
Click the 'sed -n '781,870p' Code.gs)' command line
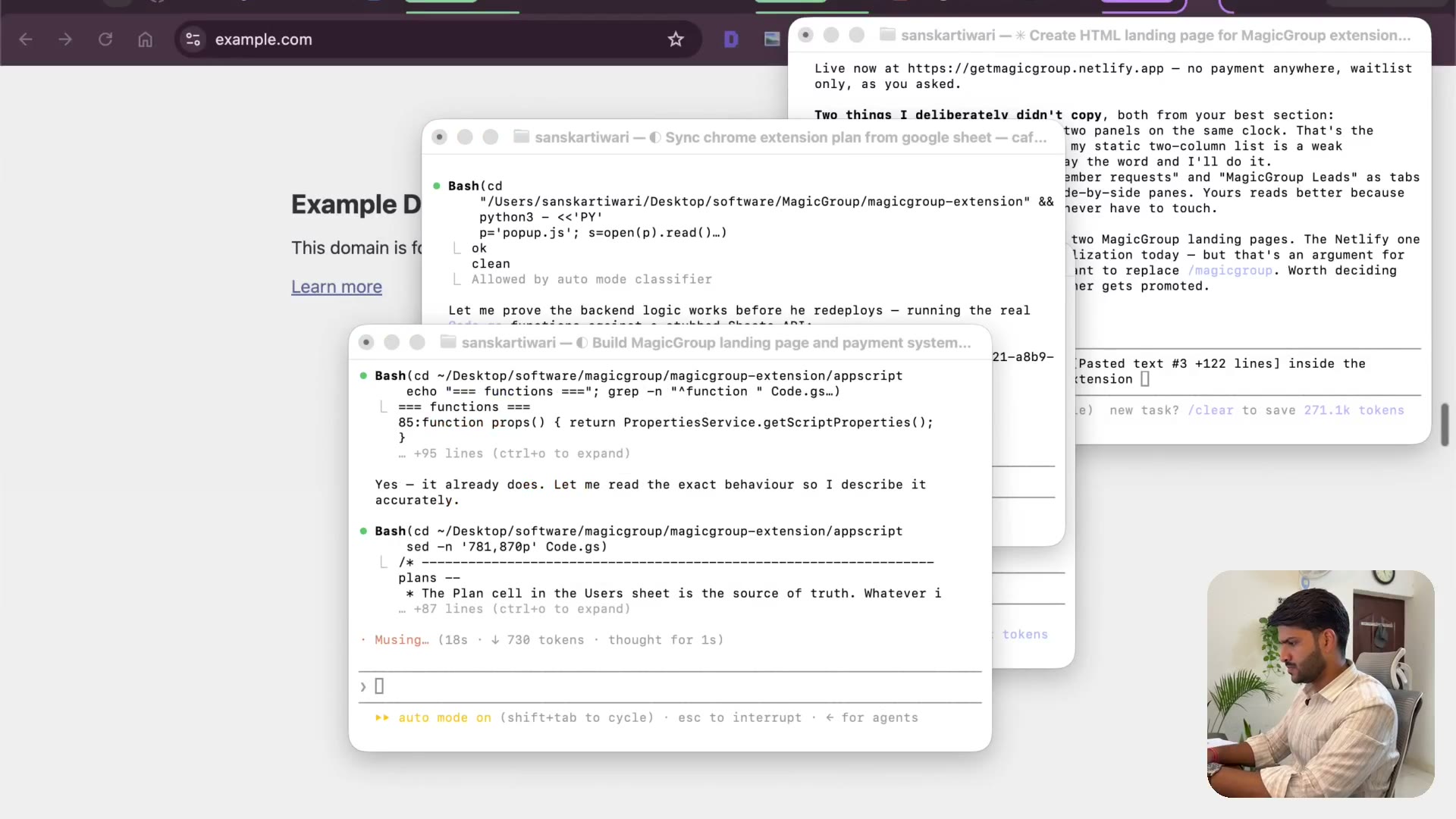pyautogui.click(x=507, y=547)
